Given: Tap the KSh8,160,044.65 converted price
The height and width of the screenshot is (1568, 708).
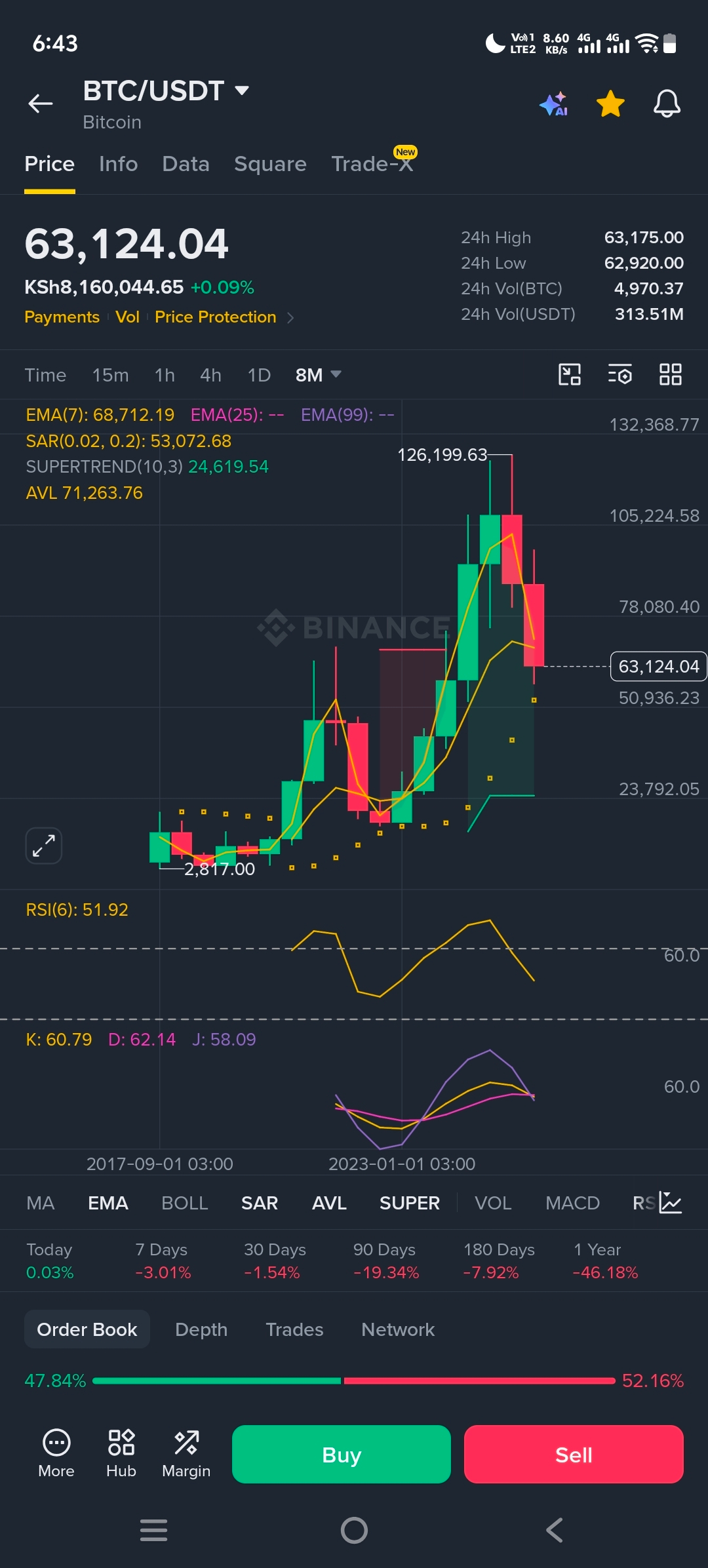Looking at the screenshot, I should [104, 287].
